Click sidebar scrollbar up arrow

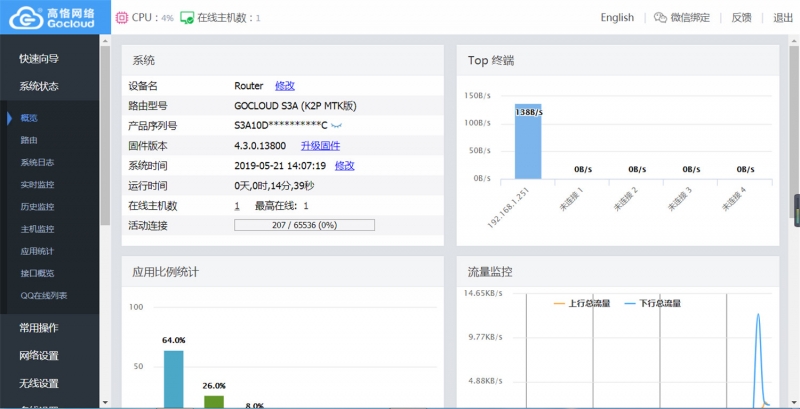105,40
